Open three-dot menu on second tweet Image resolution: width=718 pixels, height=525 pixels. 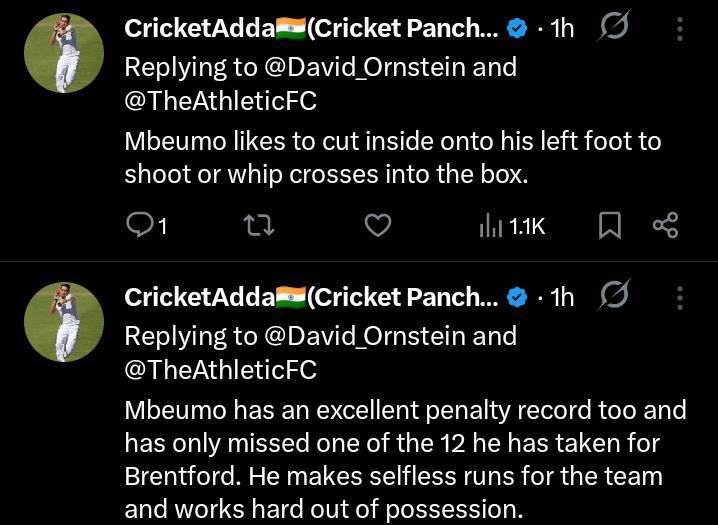(x=680, y=297)
